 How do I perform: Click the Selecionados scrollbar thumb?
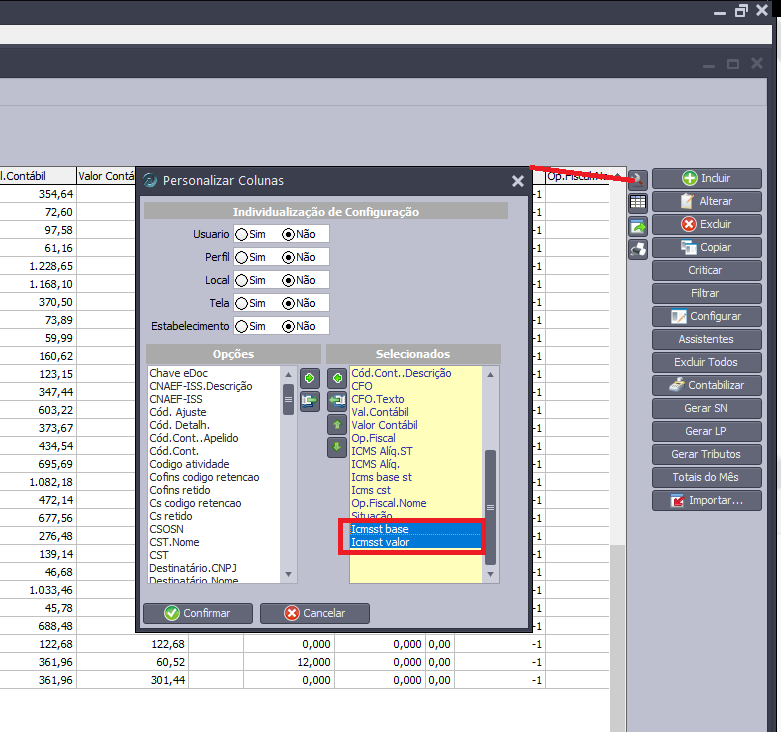pos(490,507)
